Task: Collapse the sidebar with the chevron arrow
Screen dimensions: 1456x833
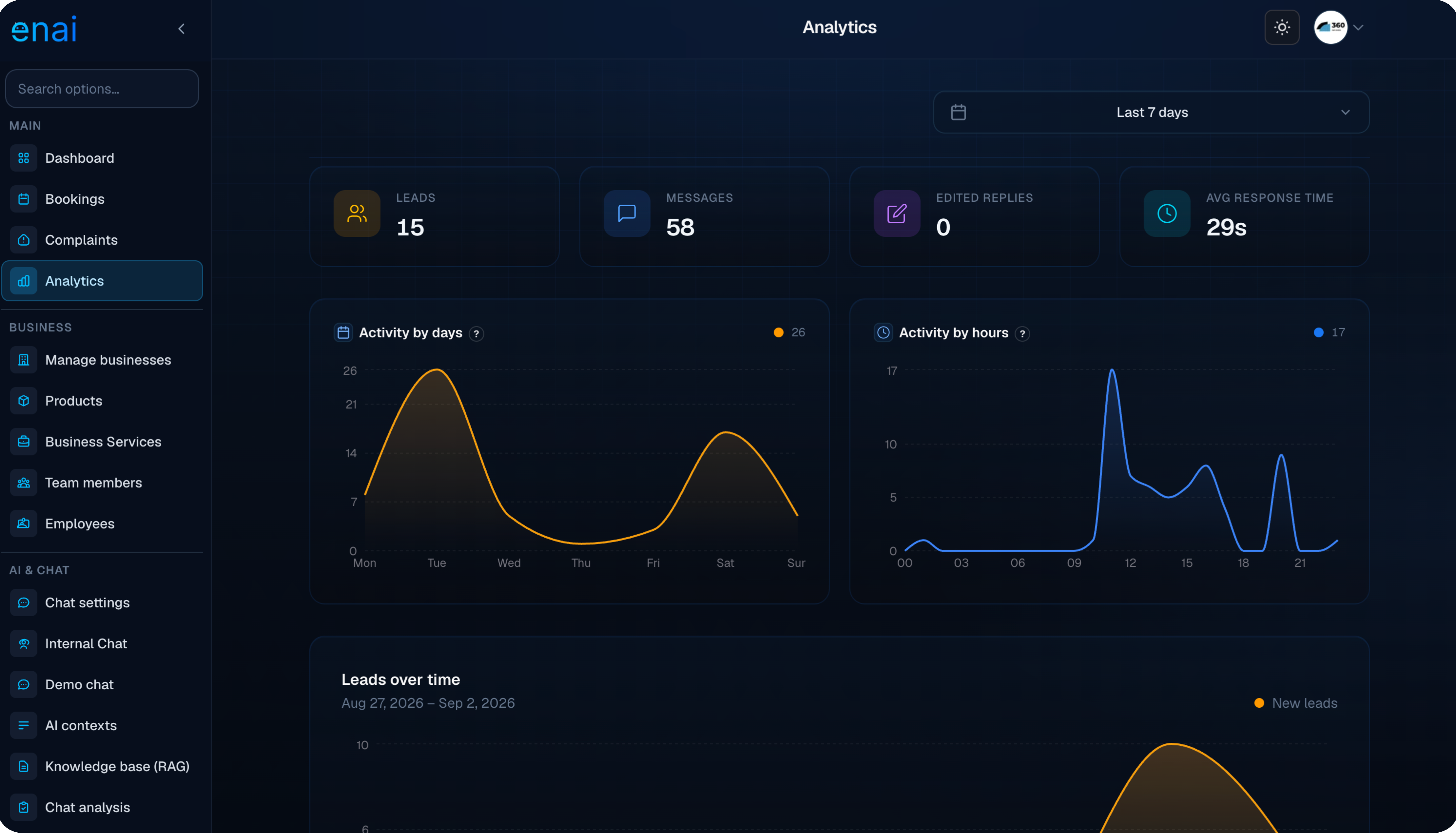Action: [181, 29]
